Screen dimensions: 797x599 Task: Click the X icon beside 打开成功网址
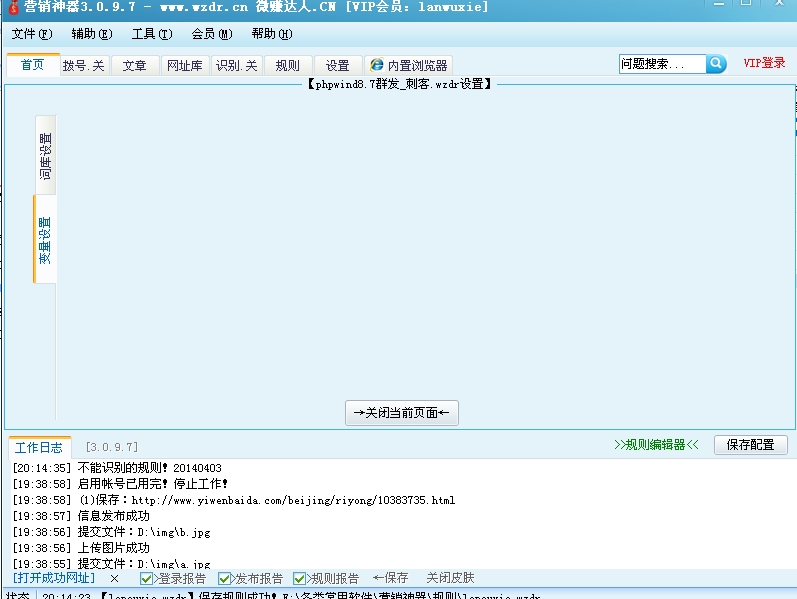[114, 578]
